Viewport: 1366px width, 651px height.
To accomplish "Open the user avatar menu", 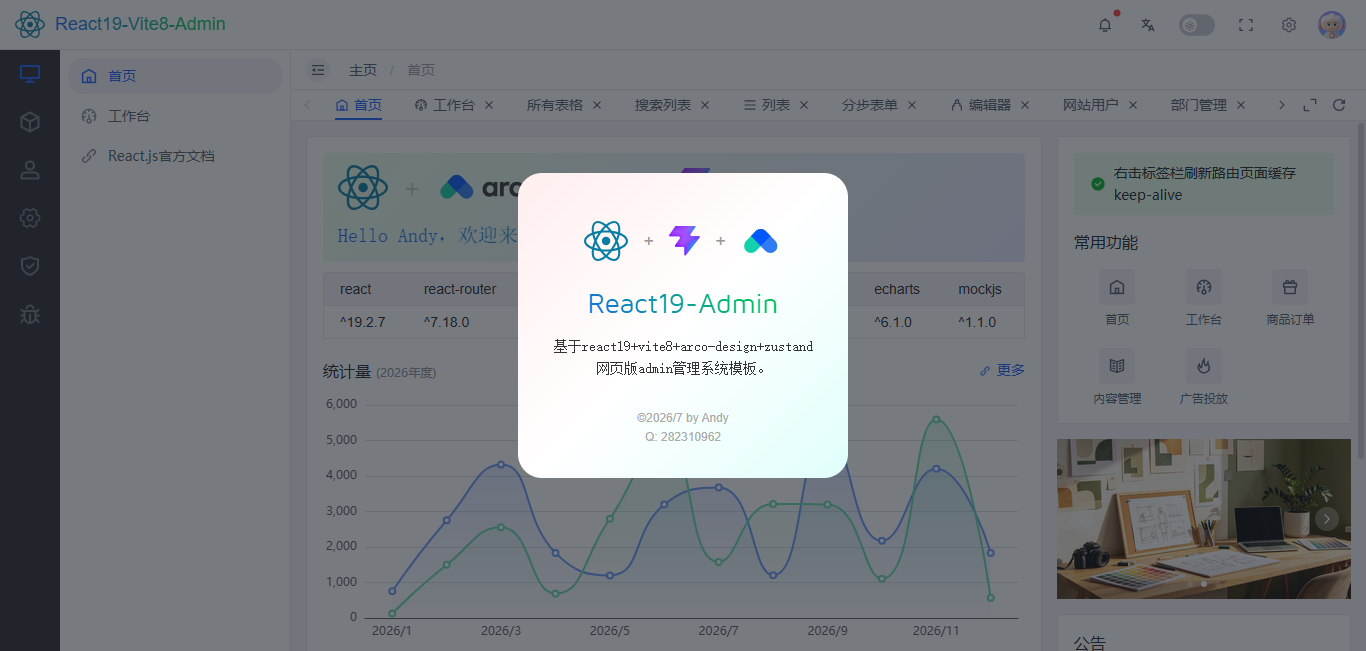I will (x=1332, y=25).
